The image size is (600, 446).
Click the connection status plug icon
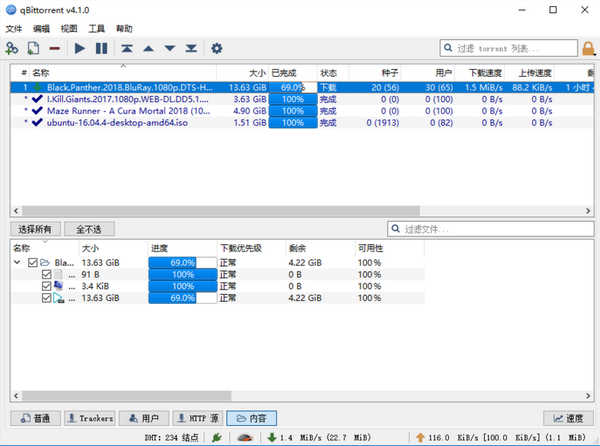pyautogui.click(x=217, y=437)
